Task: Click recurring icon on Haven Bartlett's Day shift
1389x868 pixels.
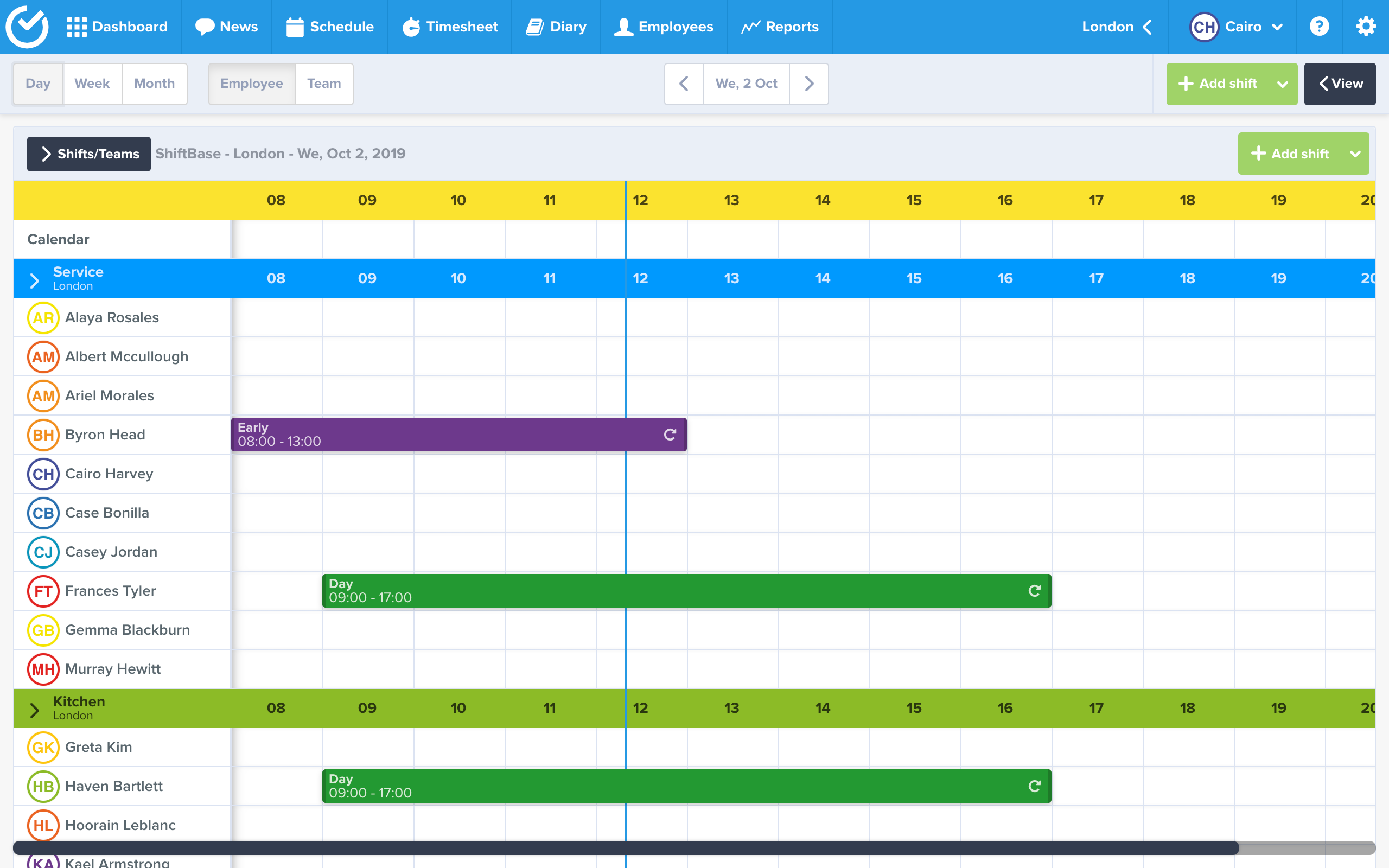Action: pos(1034,786)
